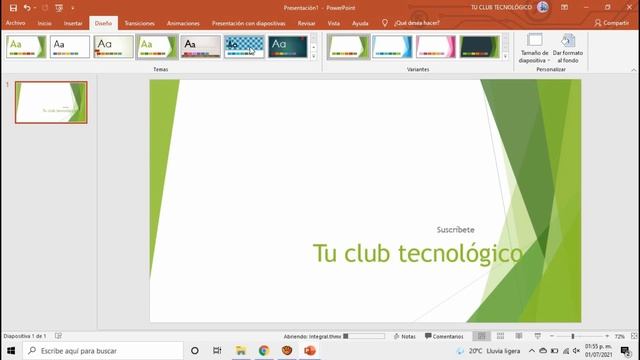
Task: Apply the gray theme with pink bar
Action: pos(201,47)
